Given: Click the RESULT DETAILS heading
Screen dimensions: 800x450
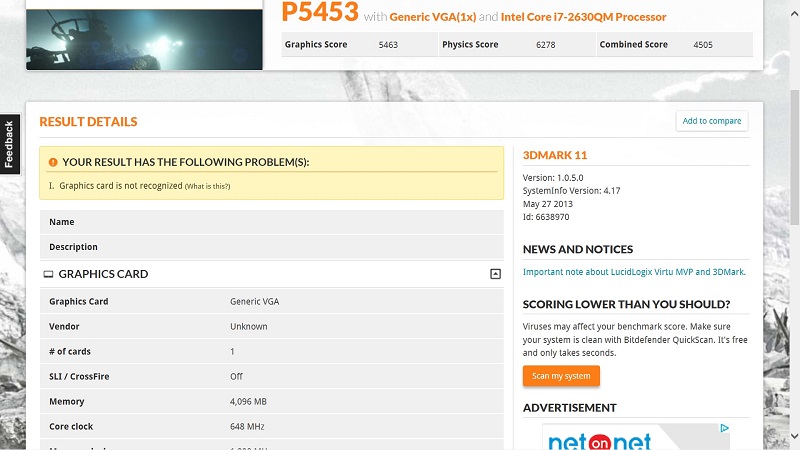Looking at the screenshot, I should (x=88, y=121).
